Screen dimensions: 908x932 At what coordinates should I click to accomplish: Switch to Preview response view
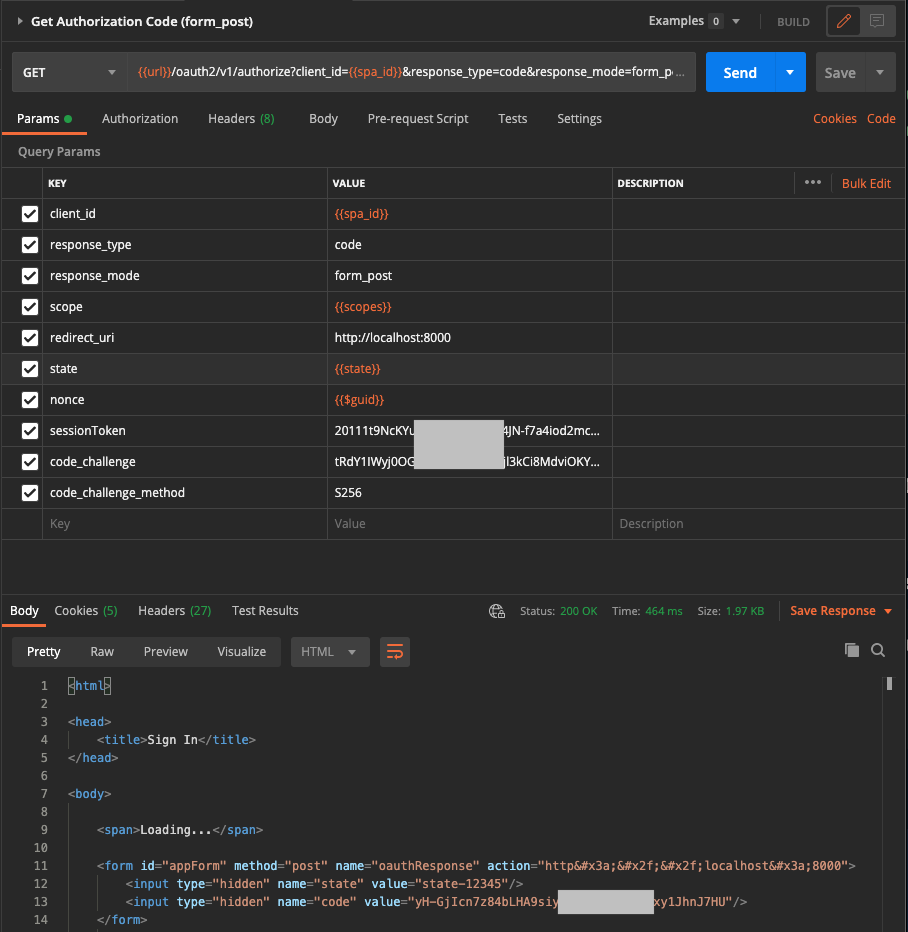pyautogui.click(x=165, y=652)
